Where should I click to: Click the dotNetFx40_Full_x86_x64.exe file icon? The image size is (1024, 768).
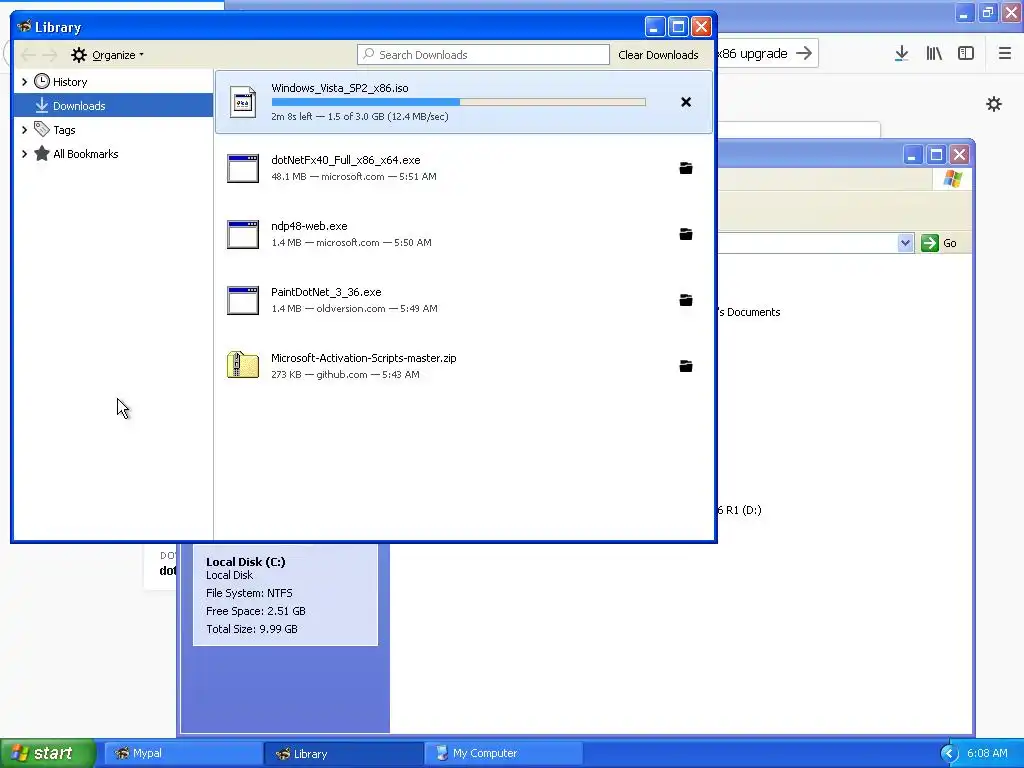tap(243, 168)
